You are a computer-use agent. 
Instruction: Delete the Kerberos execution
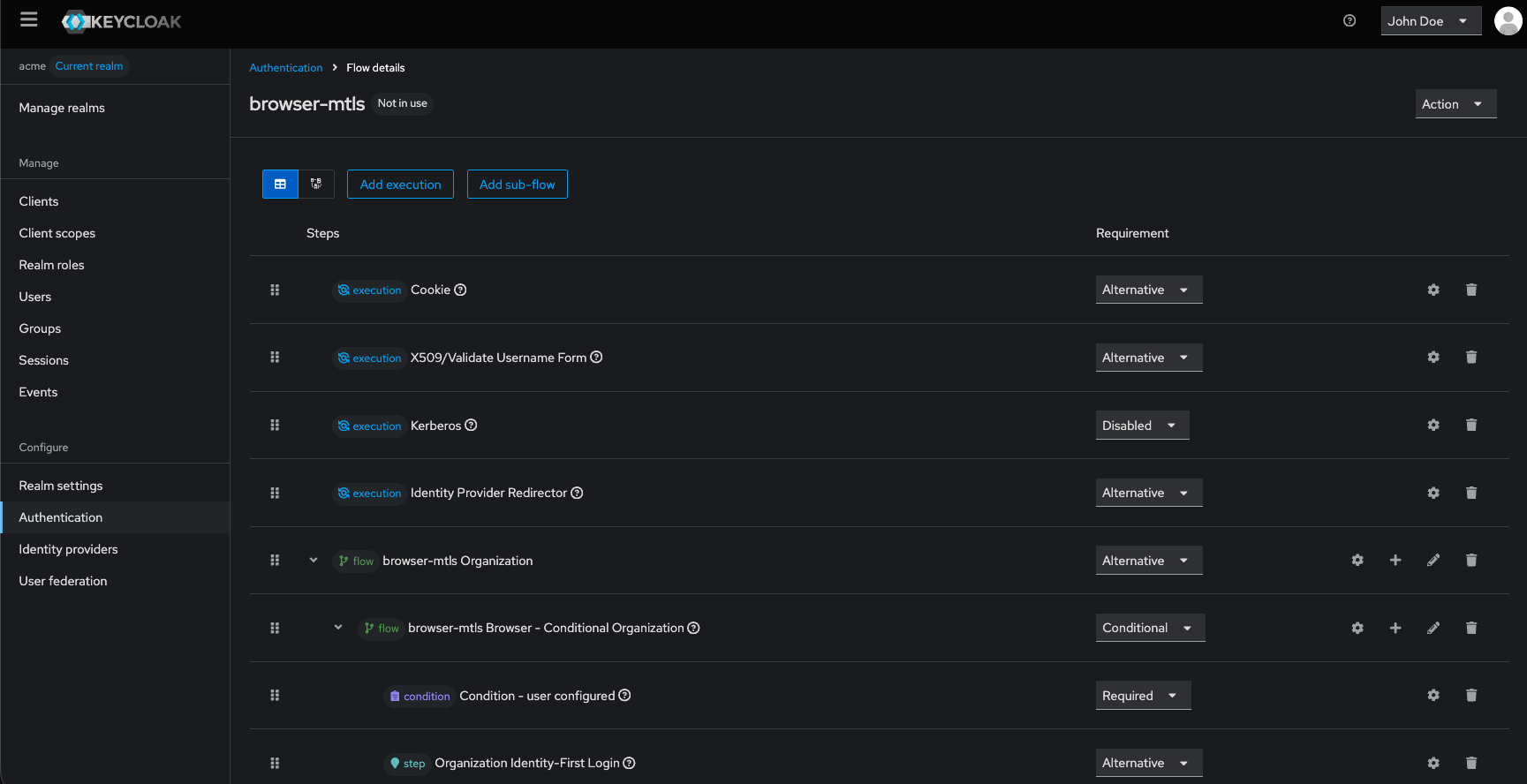coord(1471,425)
